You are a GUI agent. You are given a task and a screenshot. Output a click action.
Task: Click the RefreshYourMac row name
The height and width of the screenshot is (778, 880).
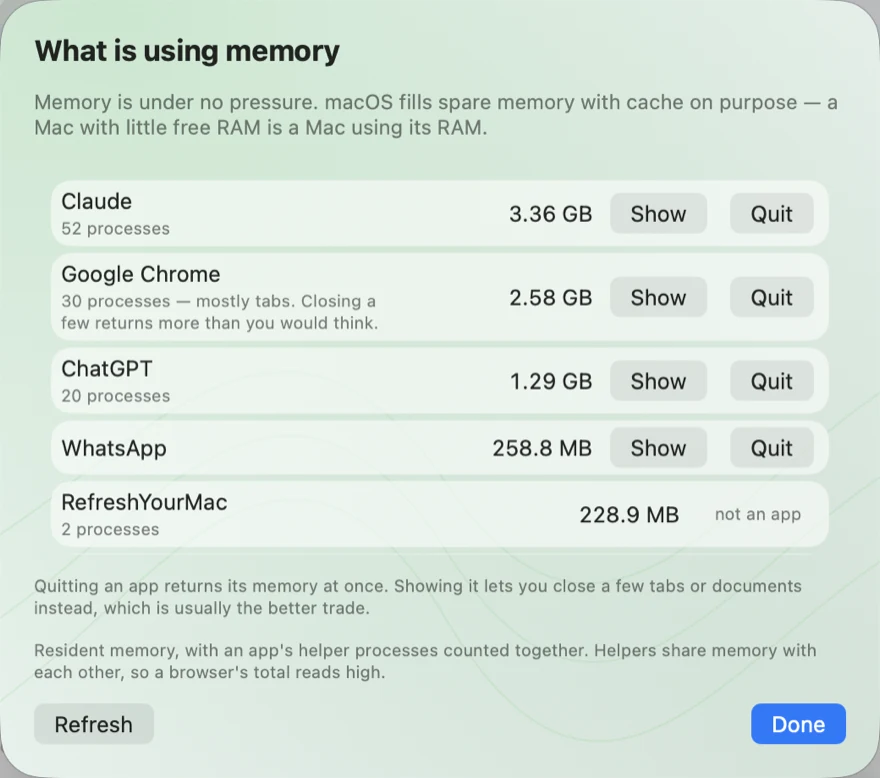[144, 502]
